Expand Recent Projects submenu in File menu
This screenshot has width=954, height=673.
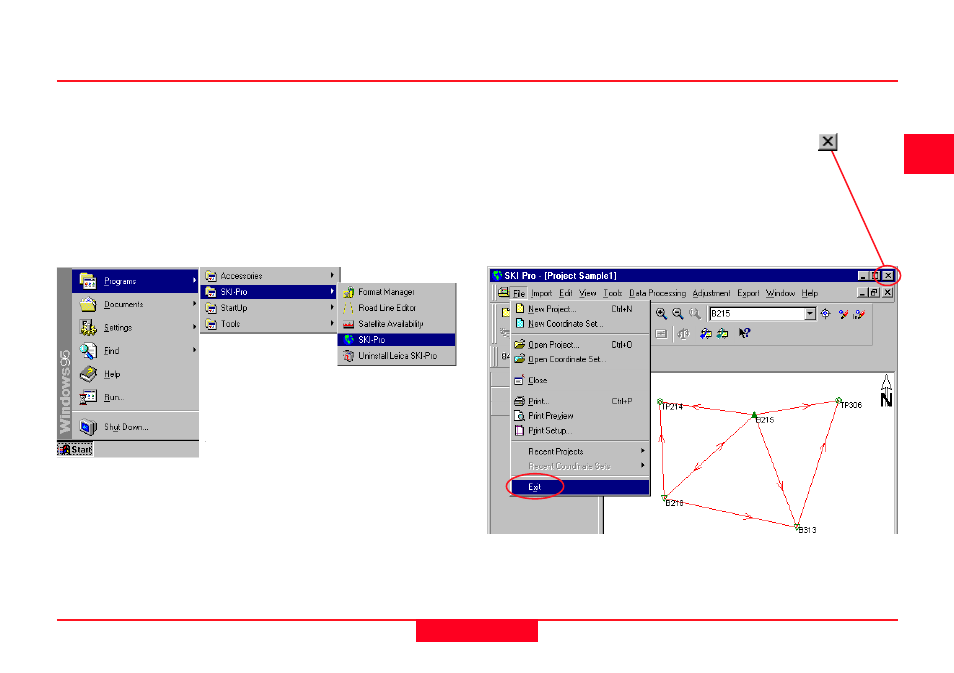click(x=580, y=452)
